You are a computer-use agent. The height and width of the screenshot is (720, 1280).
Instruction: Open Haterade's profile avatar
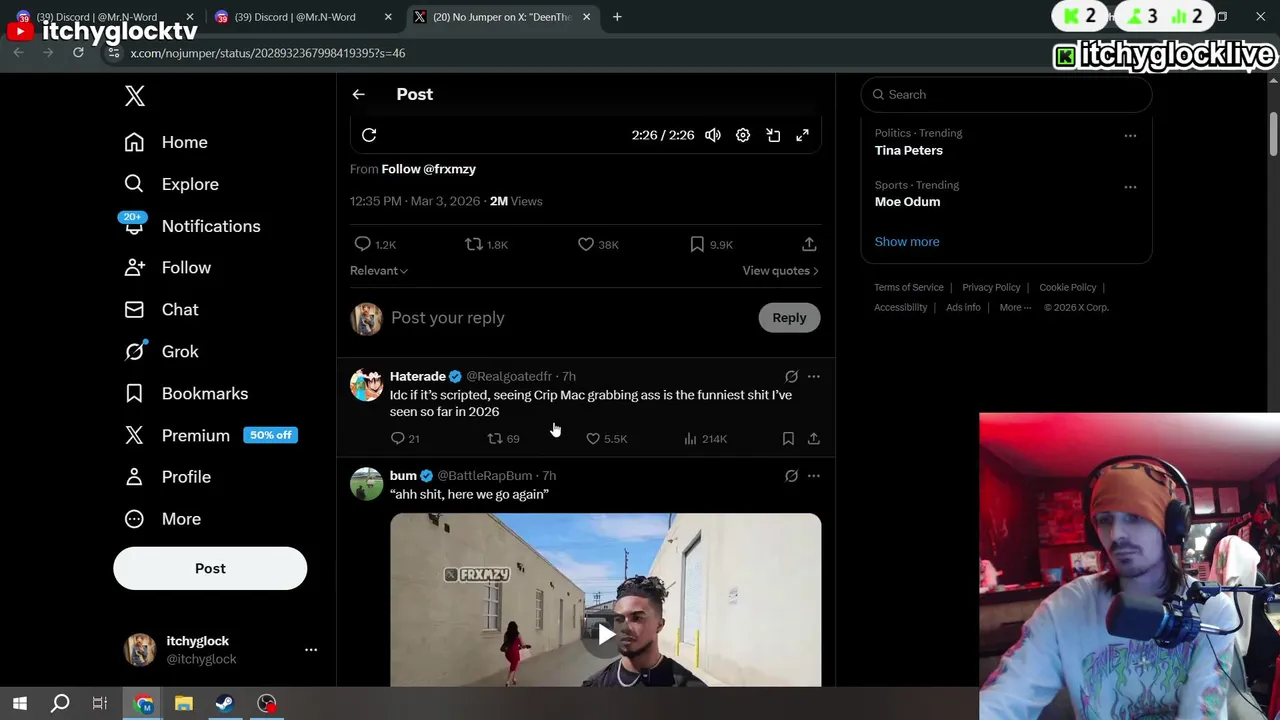coord(366,385)
